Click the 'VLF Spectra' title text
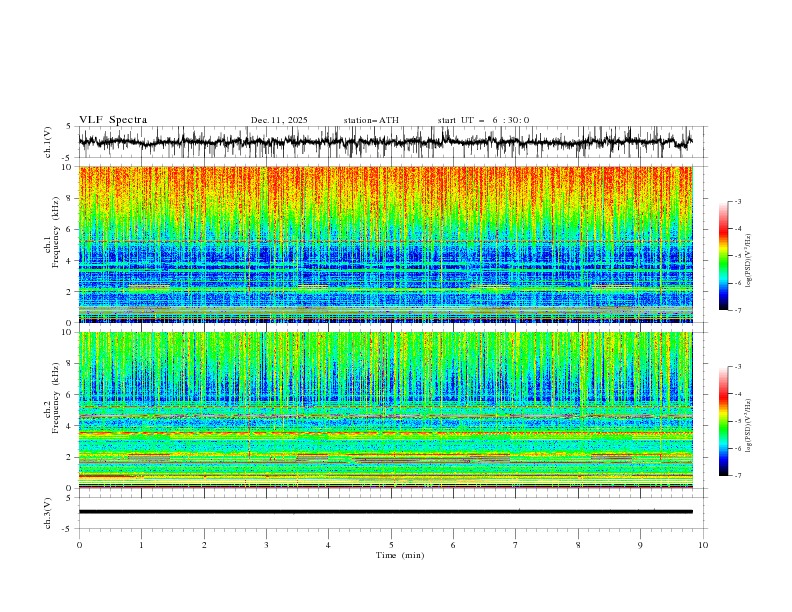 [113, 120]
